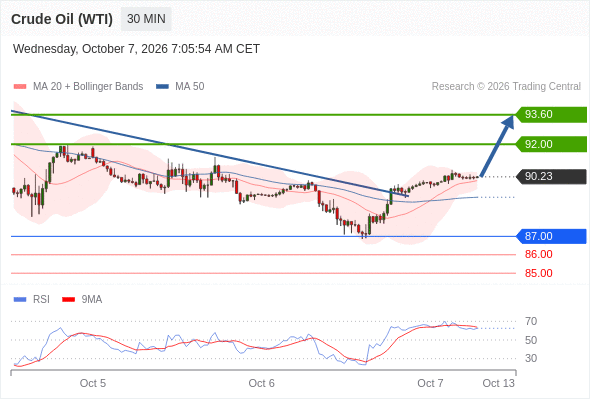
Task: Select the 87.00 pivot price tag
Action: [x=551, y=236]
